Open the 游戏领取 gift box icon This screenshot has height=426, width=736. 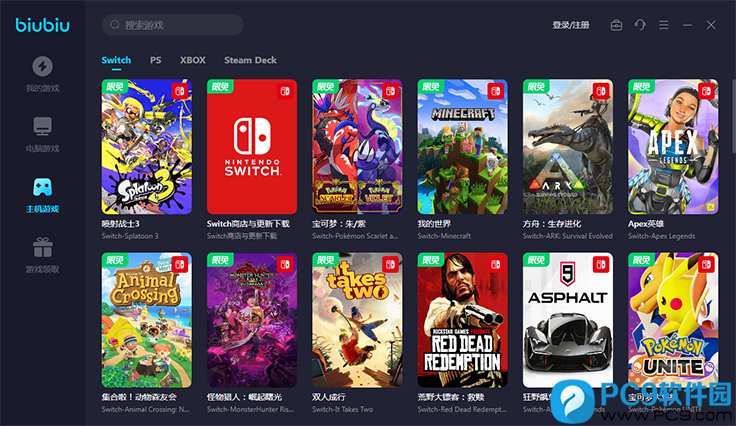point(42,247)
